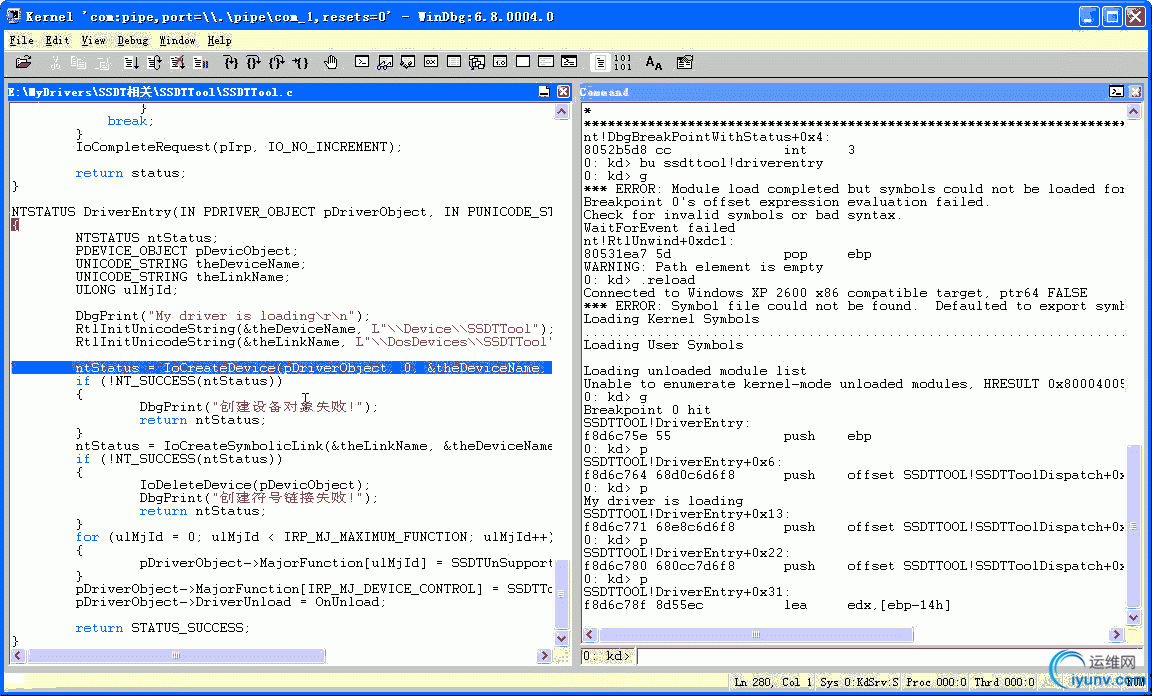Step out of the current function

click(277, 62)
